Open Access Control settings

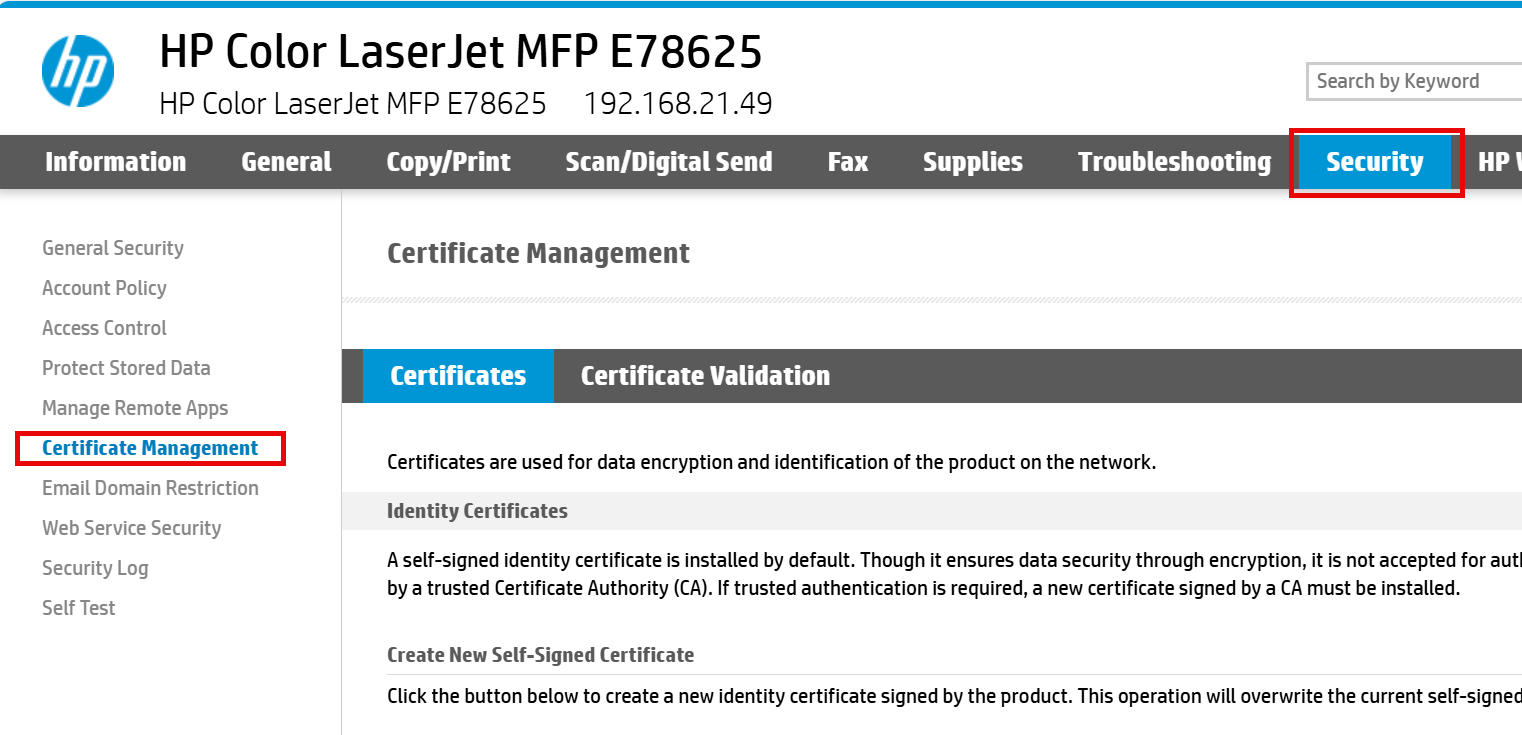[104, 328]
